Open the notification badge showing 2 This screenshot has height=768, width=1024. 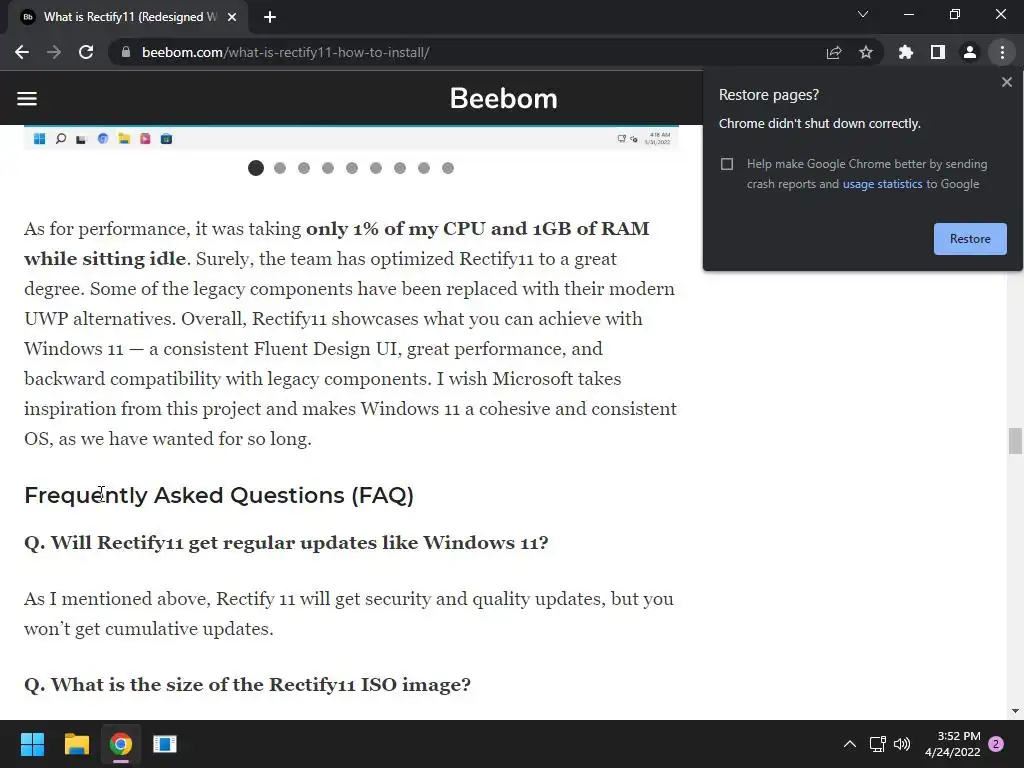click(x=996, y=744)
